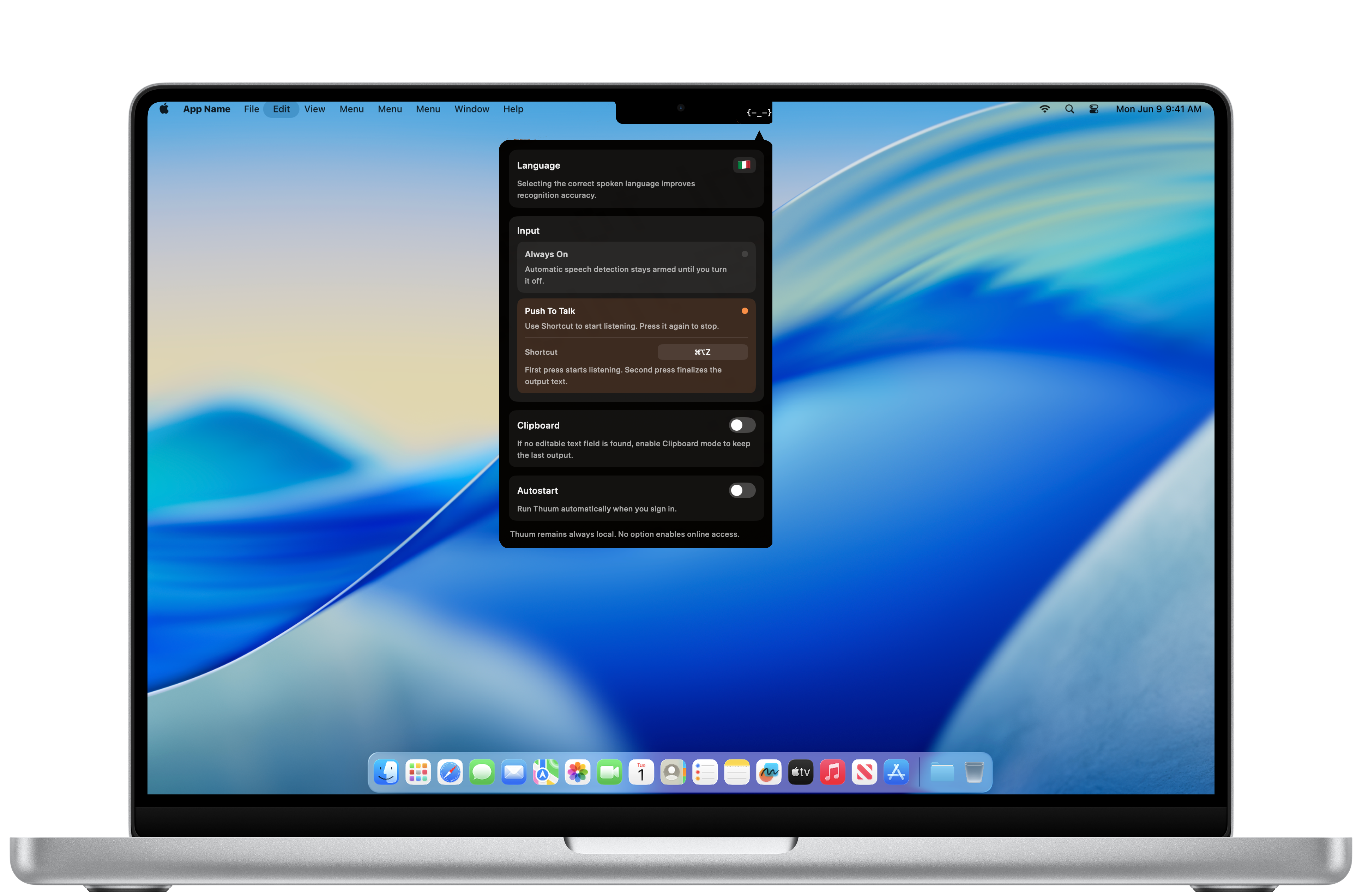Toggle the Clipboard switch
The height and width of the screenshot is (896, 1362).
point(742,425)
